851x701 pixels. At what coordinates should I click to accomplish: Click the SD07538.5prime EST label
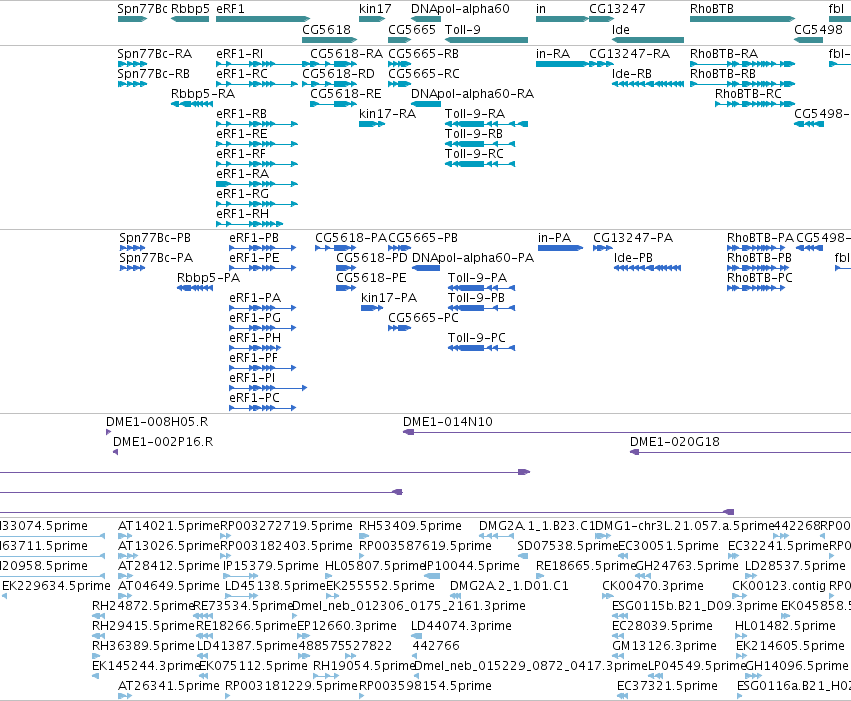(568, 546)
